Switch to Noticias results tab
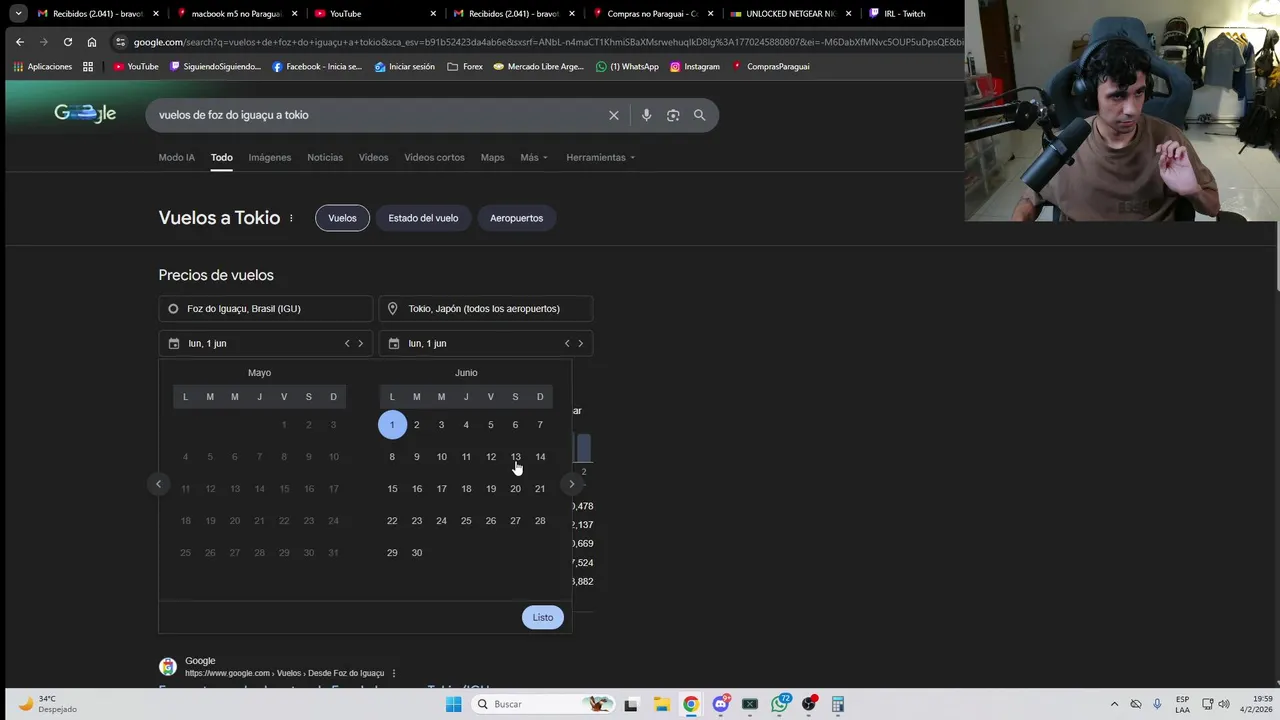 (325, 157)
